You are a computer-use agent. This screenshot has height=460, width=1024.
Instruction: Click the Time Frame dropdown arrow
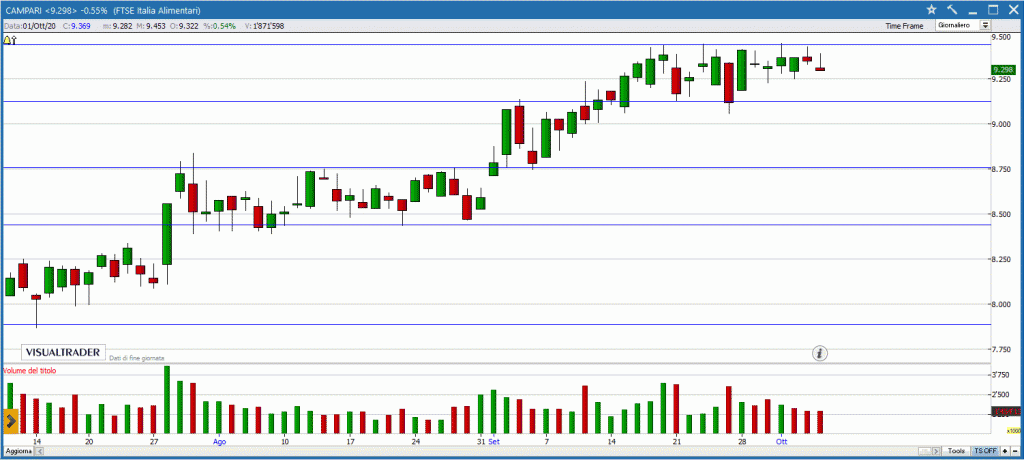(985, 25)
